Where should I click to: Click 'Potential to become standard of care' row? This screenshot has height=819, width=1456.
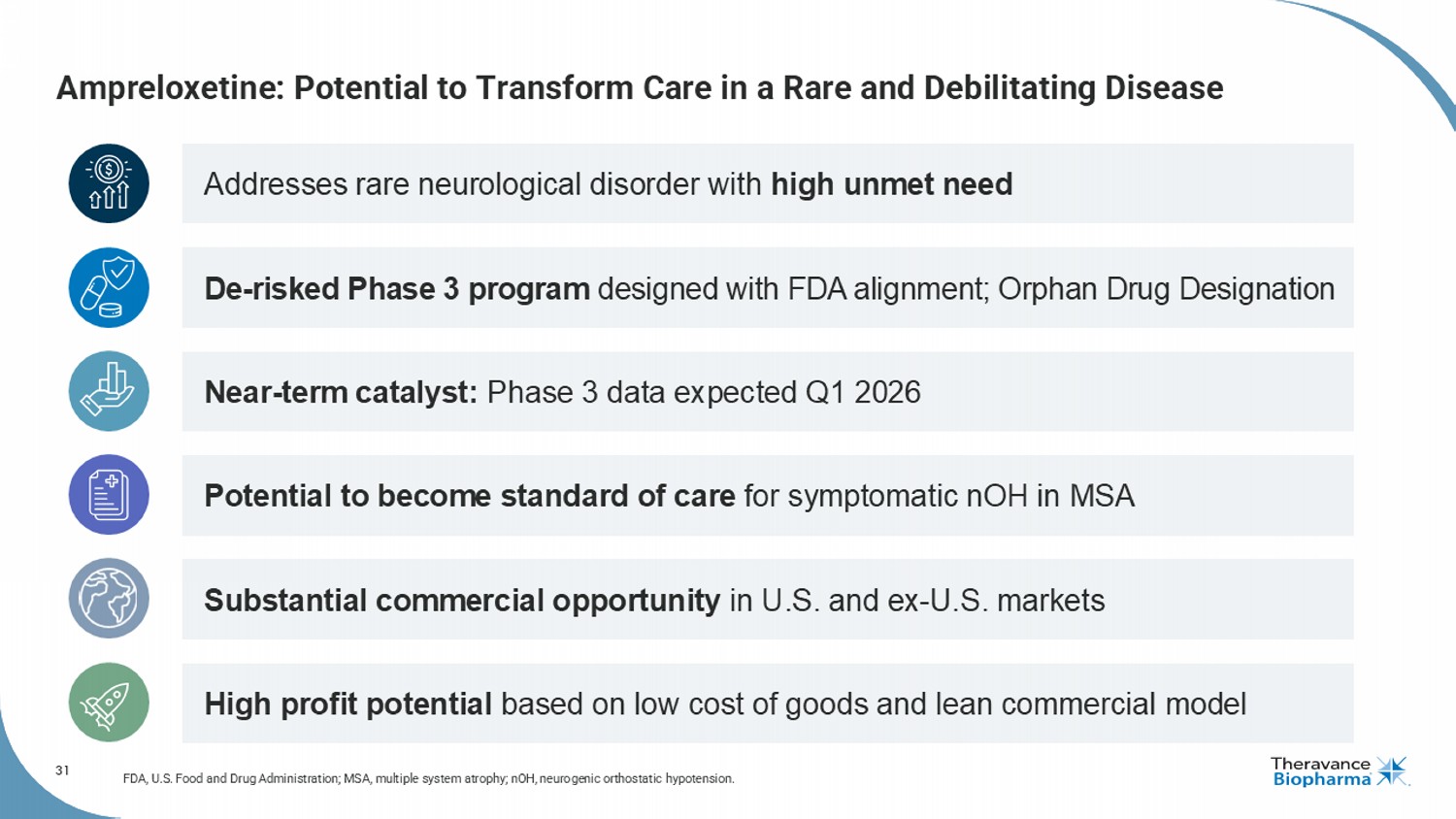(767, 496)
